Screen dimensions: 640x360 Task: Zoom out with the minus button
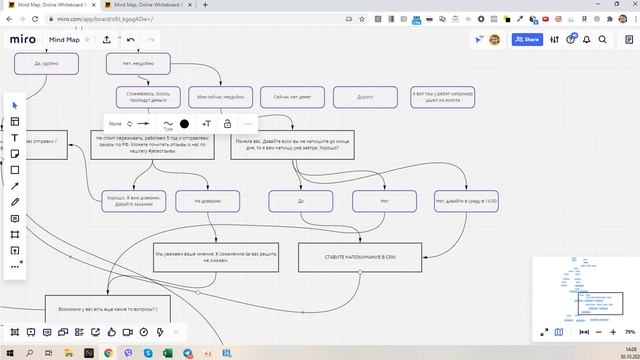coord(599,332)
